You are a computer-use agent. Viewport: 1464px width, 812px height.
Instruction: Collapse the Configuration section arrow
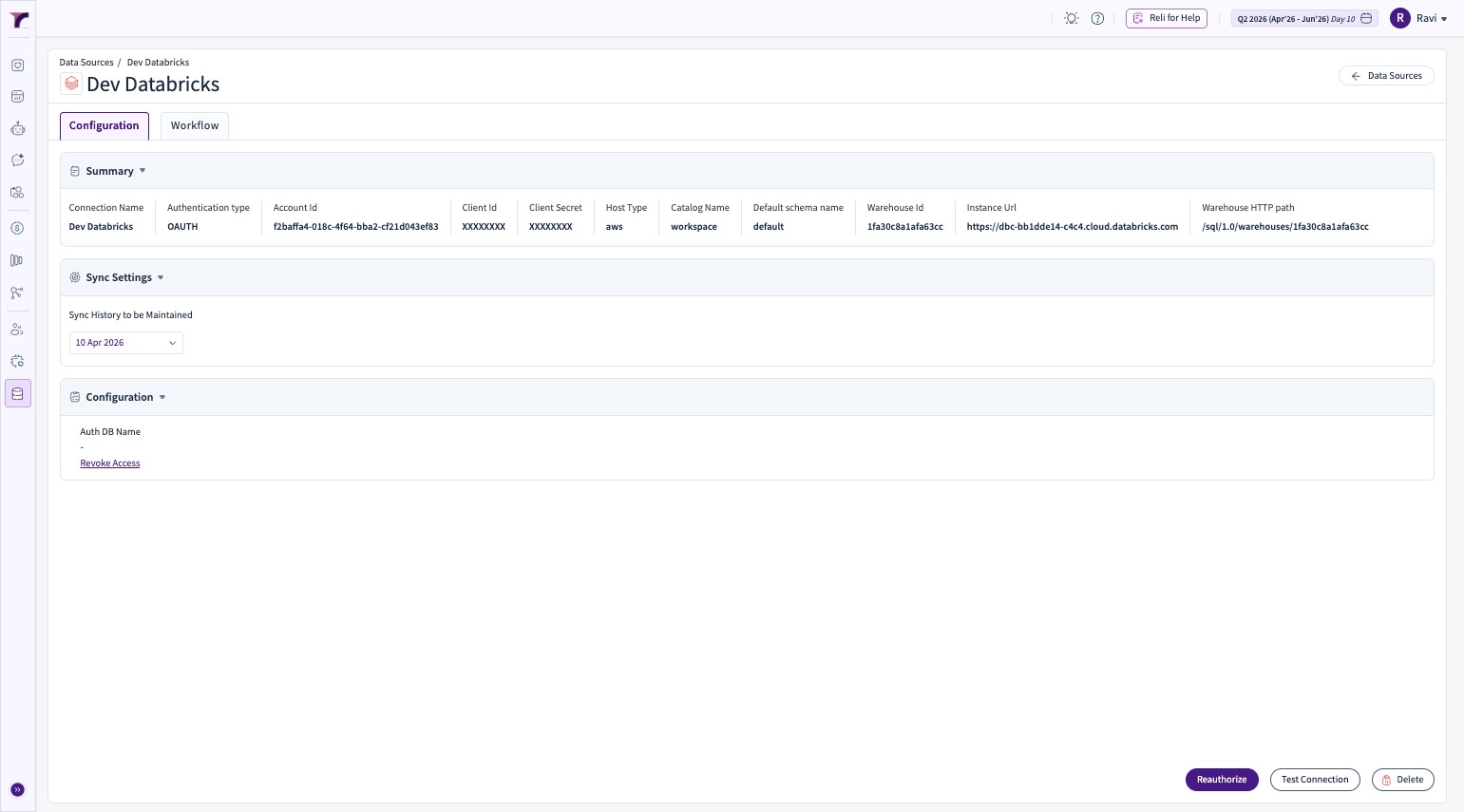pyautogui.click(x=162, y=397)
